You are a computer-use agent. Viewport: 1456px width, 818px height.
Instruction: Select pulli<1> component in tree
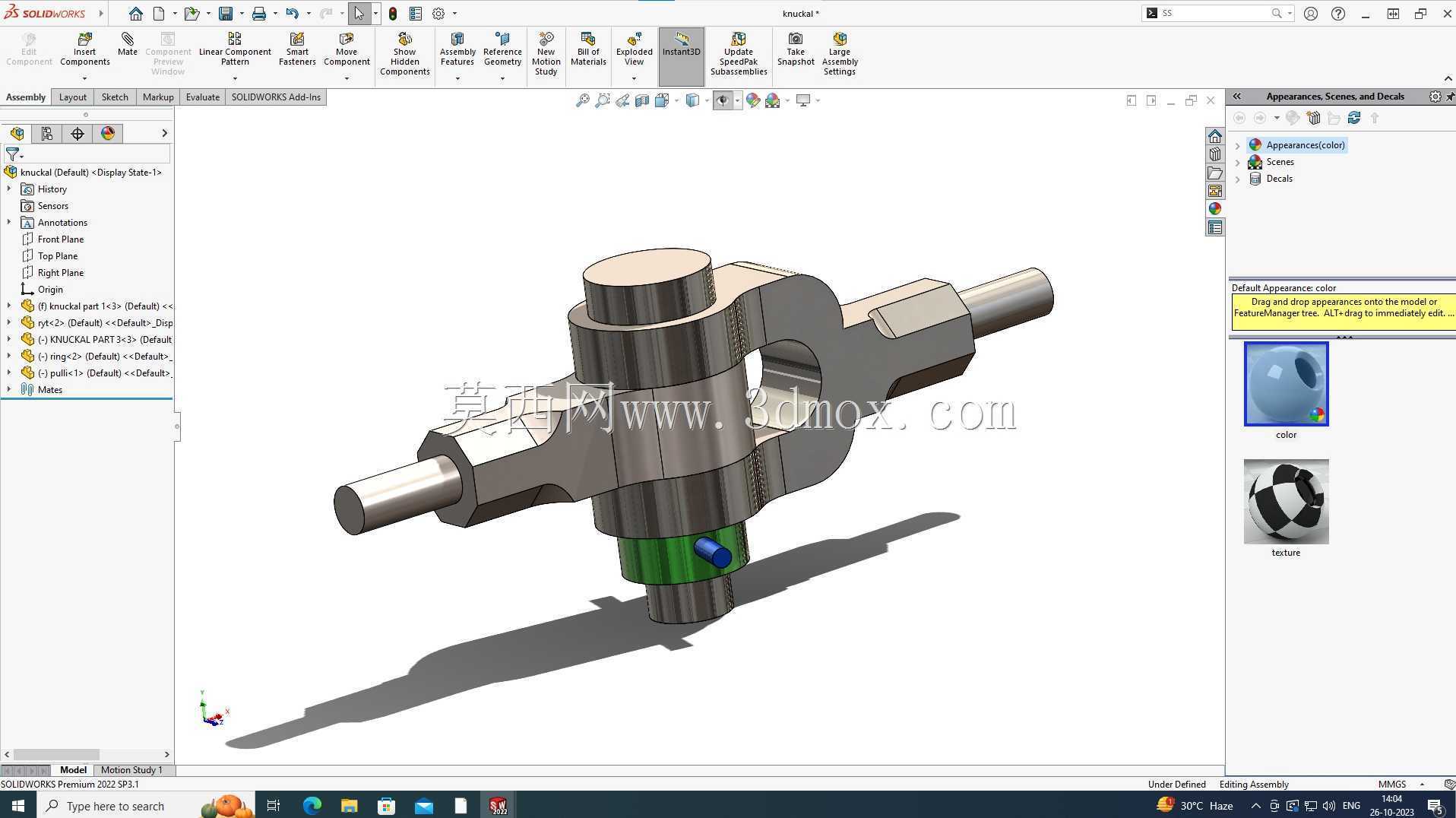tap(97, 373)
